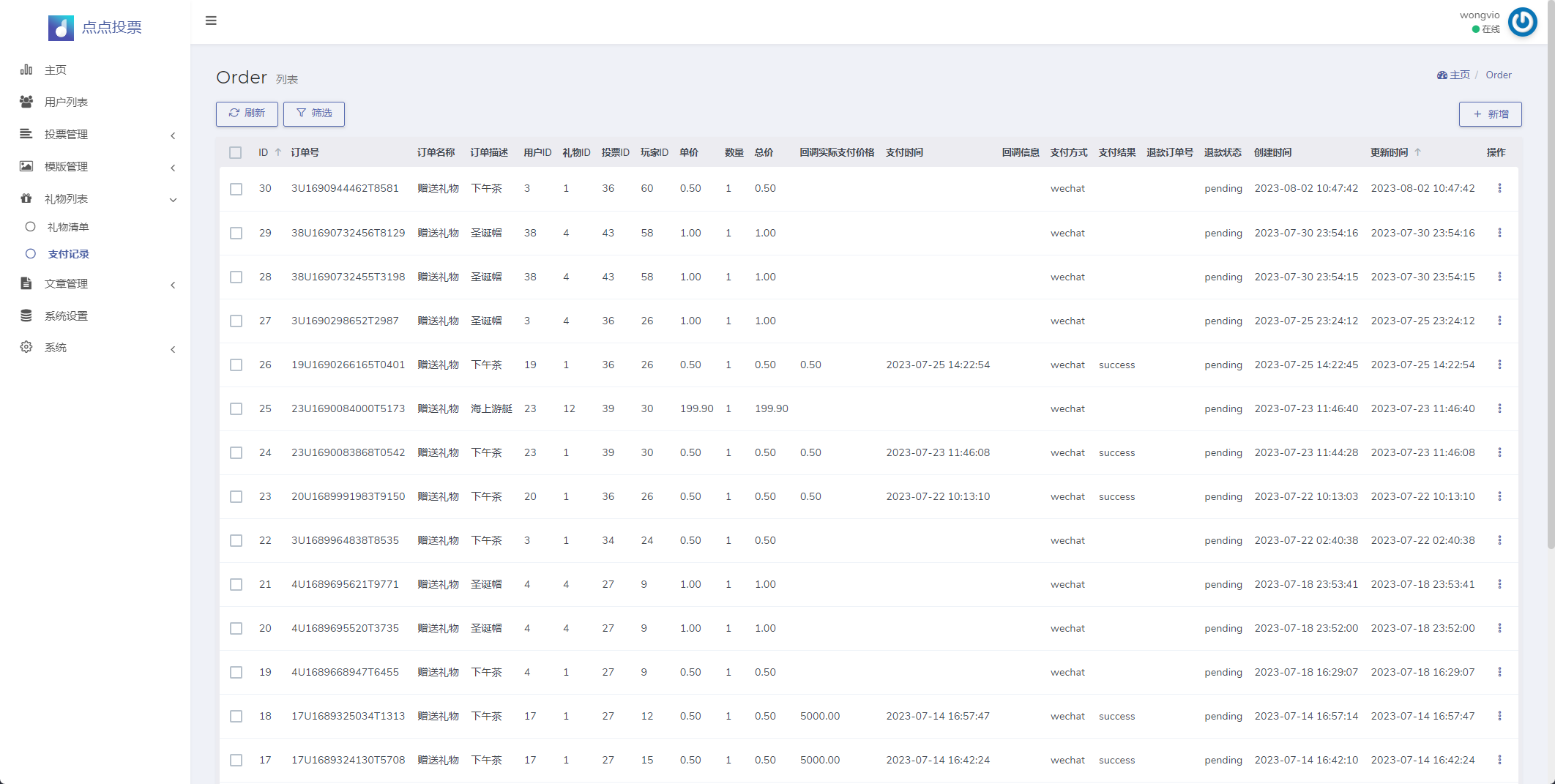The image size is (1555, 784).
Task: Click the hamburger menu toggle icon
Action: pyautogui.click(x=211, y=20)
